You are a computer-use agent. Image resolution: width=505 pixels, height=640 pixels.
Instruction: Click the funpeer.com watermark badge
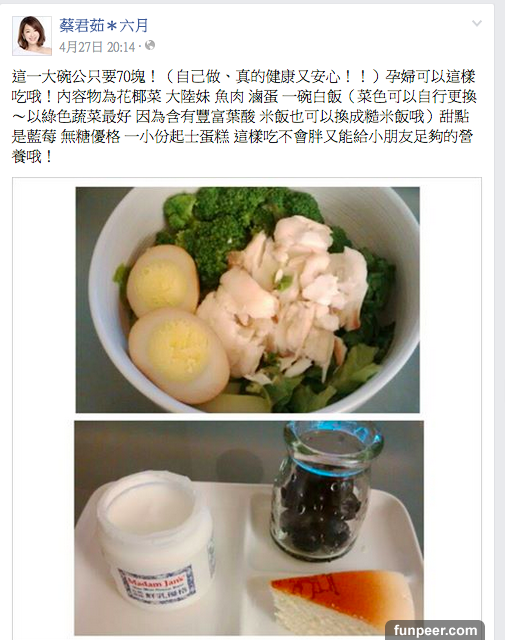[435, 630]
